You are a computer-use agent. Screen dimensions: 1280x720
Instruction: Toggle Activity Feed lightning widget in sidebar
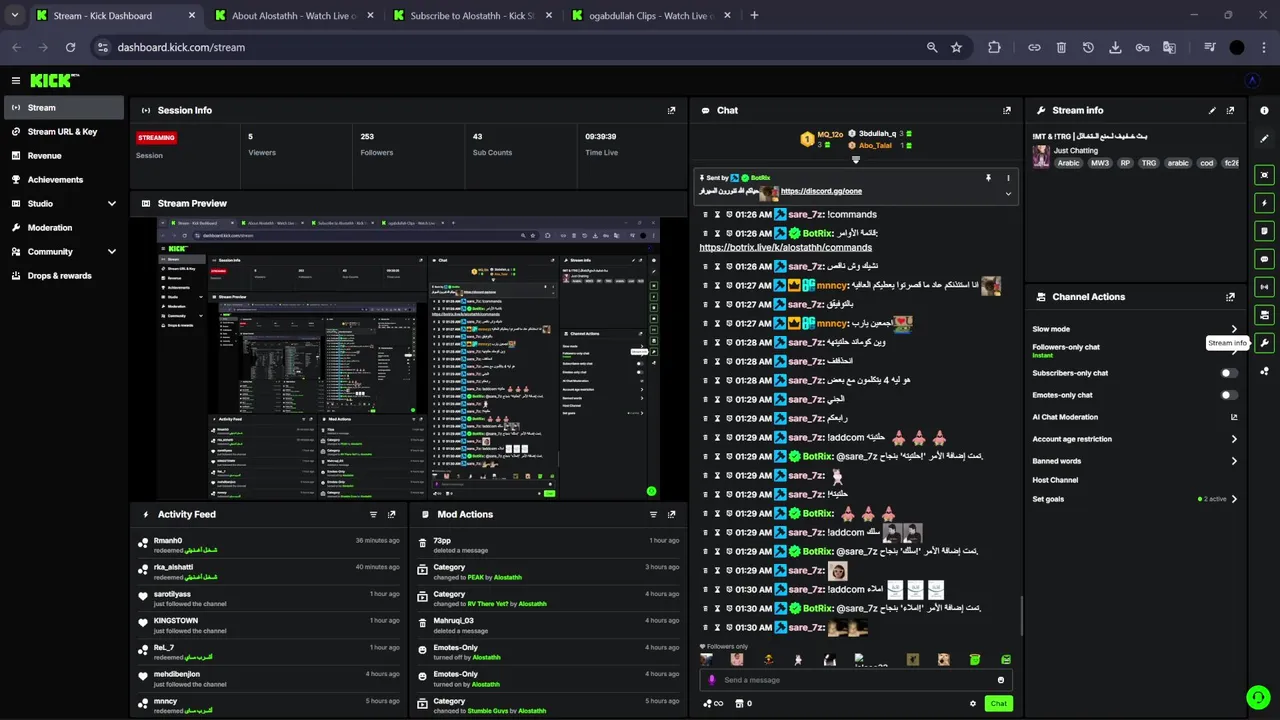(1264, 203)
